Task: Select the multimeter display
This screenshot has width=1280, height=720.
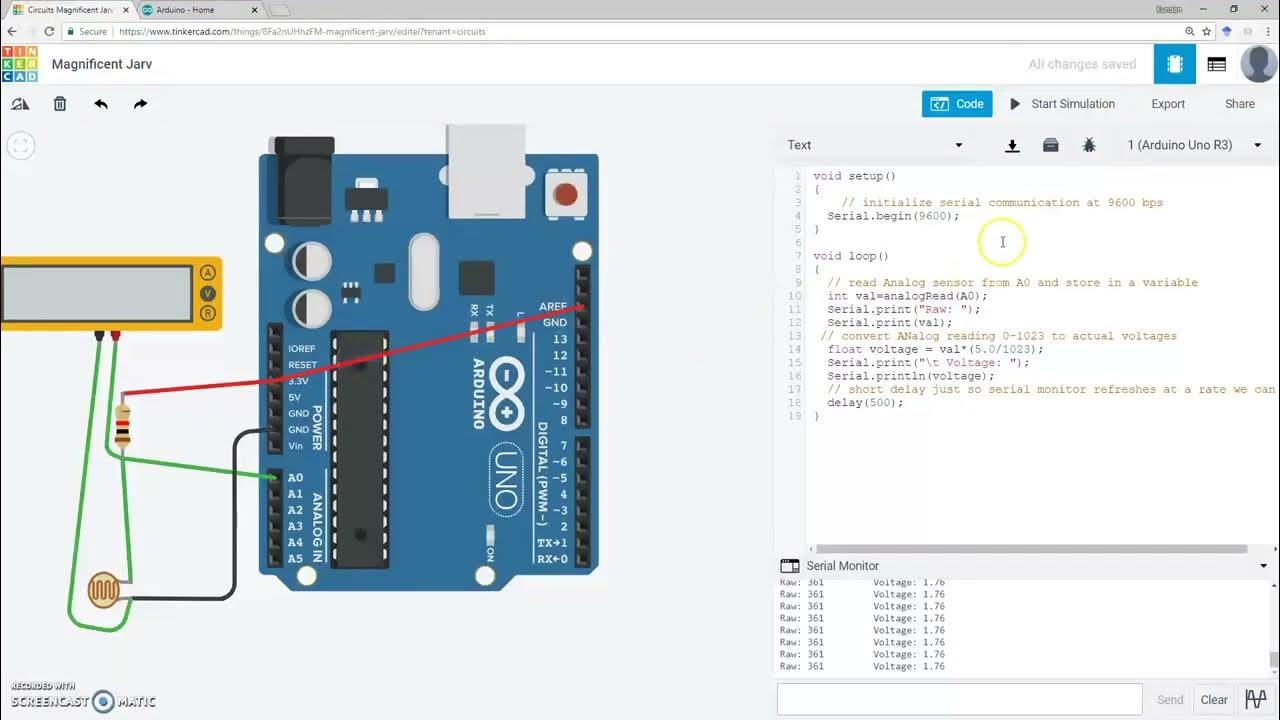Action: (x=98, y=292)
